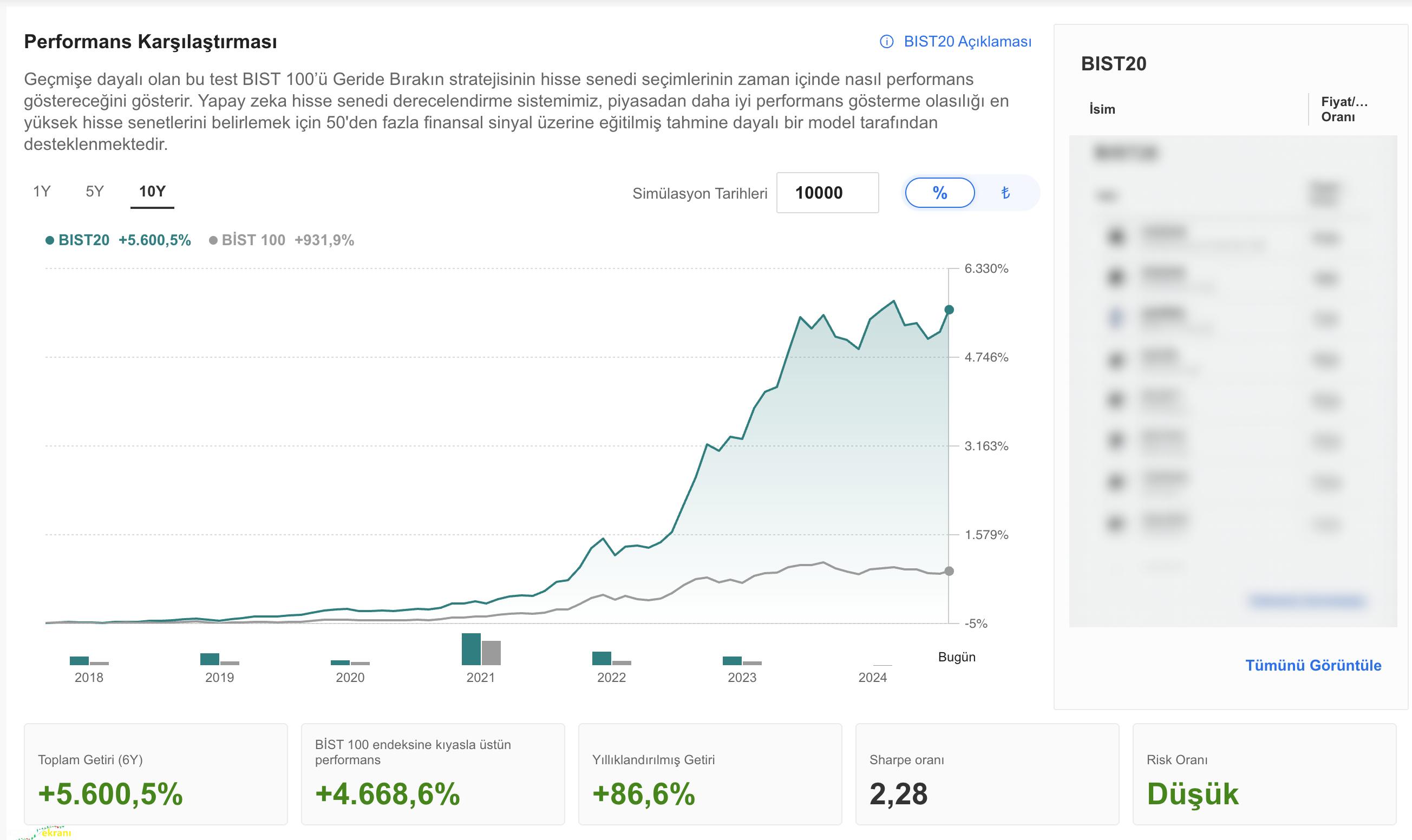This screenshot has width=1412, height=840.
Task: Click the 2019 yearly return bar
Action: 210,659
